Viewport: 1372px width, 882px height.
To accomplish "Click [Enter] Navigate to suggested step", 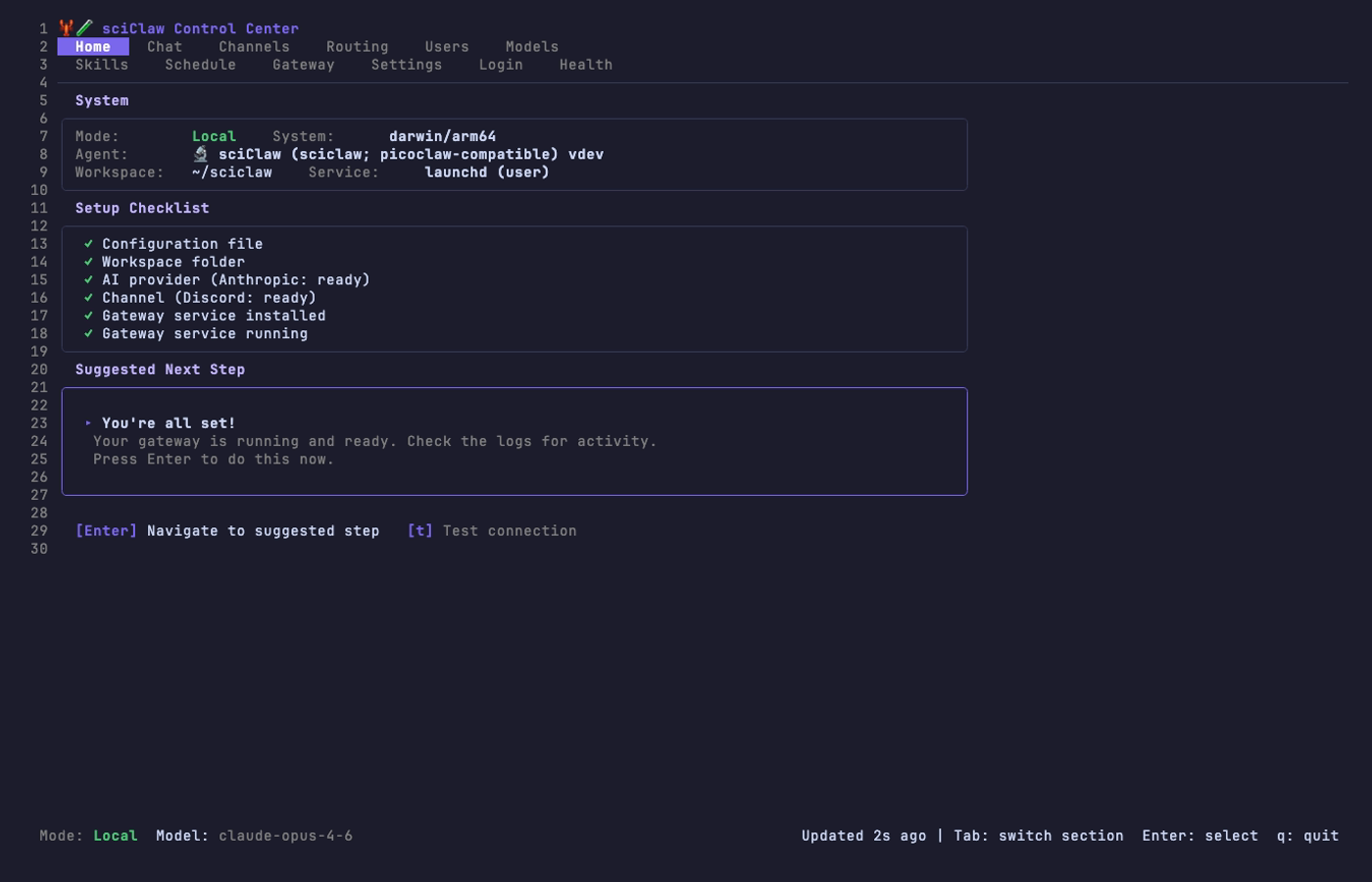I will click(x=227, y=530).
